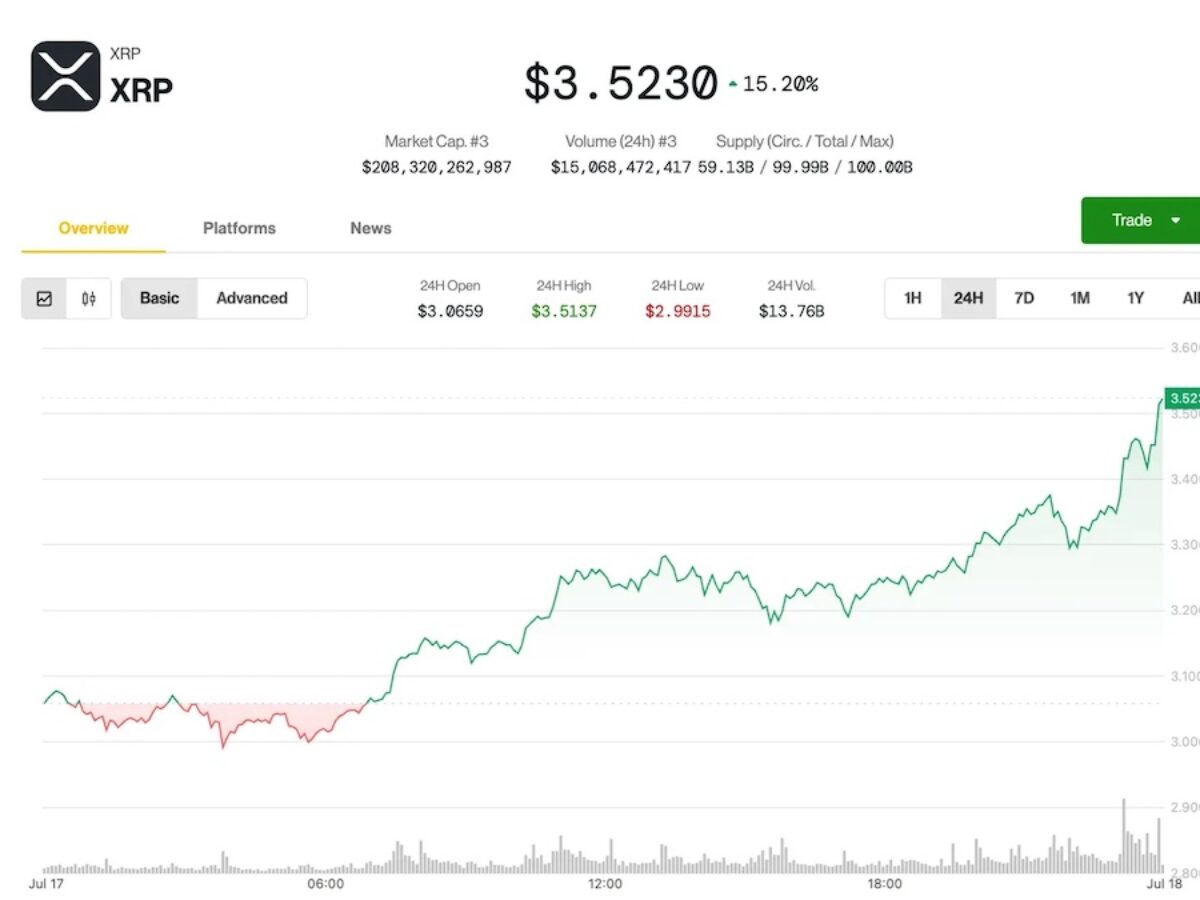
Task: Switch to line chart view icon
Action: point(44,298)
